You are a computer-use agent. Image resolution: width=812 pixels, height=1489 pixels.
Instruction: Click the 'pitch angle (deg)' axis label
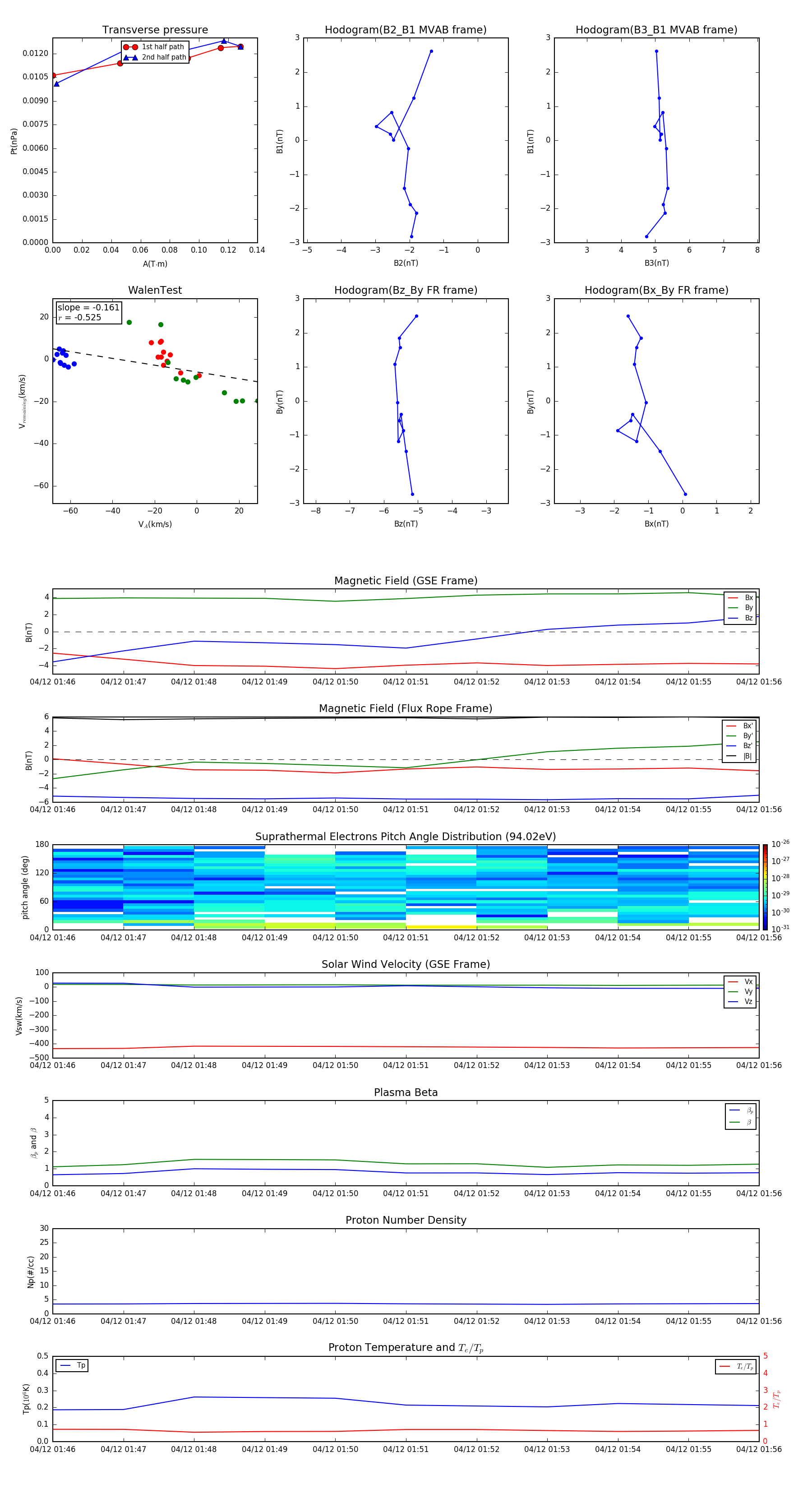[25, 887]
